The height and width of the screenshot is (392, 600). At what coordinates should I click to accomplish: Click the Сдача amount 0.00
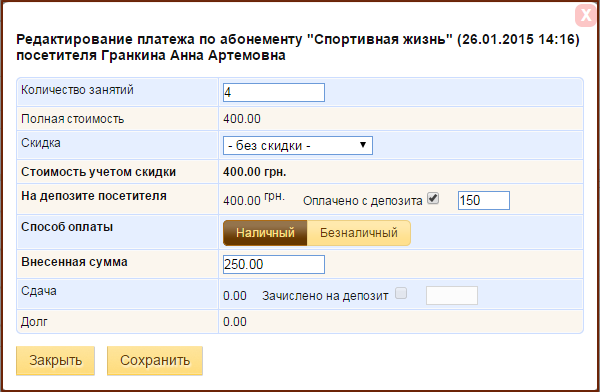click(235, 296)
